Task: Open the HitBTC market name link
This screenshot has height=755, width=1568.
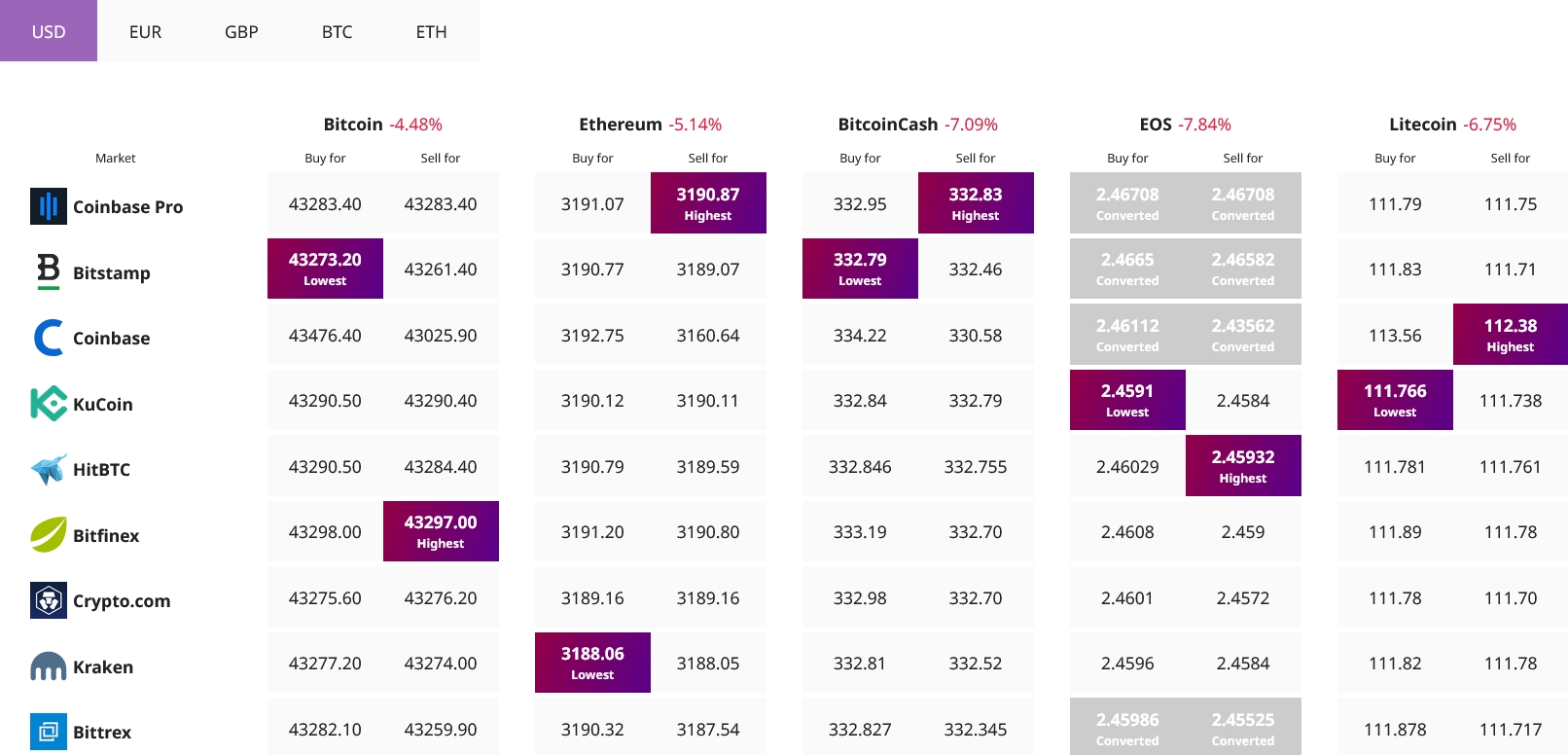Action: pyautogui.click(x=101, y=469)
